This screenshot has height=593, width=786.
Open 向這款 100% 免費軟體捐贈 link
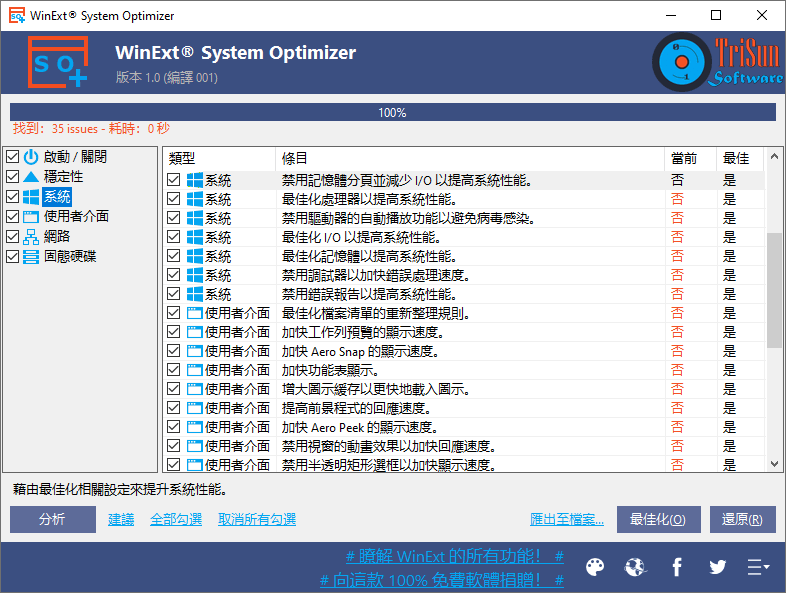tap(442, 580)
